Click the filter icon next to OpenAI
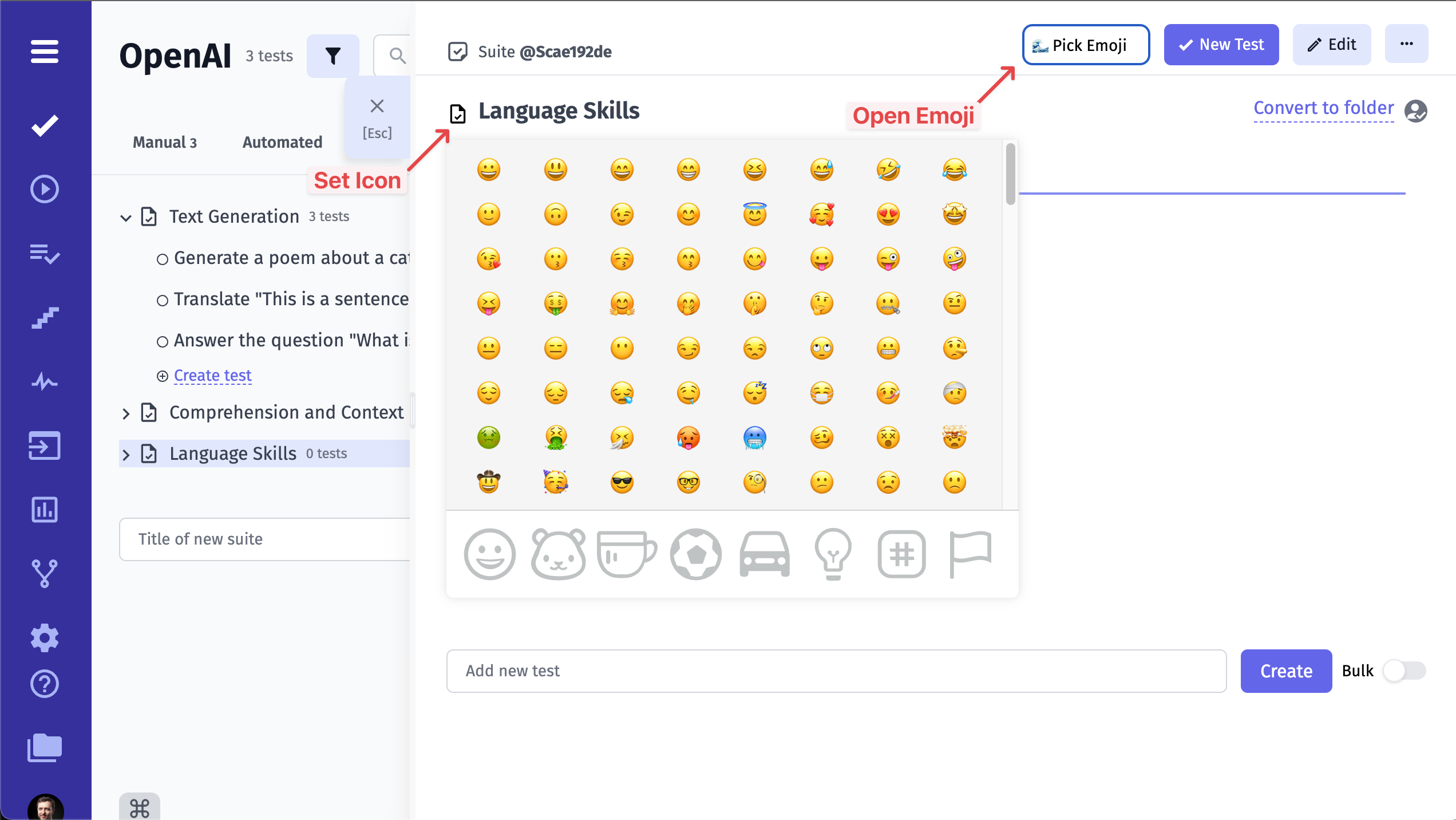 point(333,55)
